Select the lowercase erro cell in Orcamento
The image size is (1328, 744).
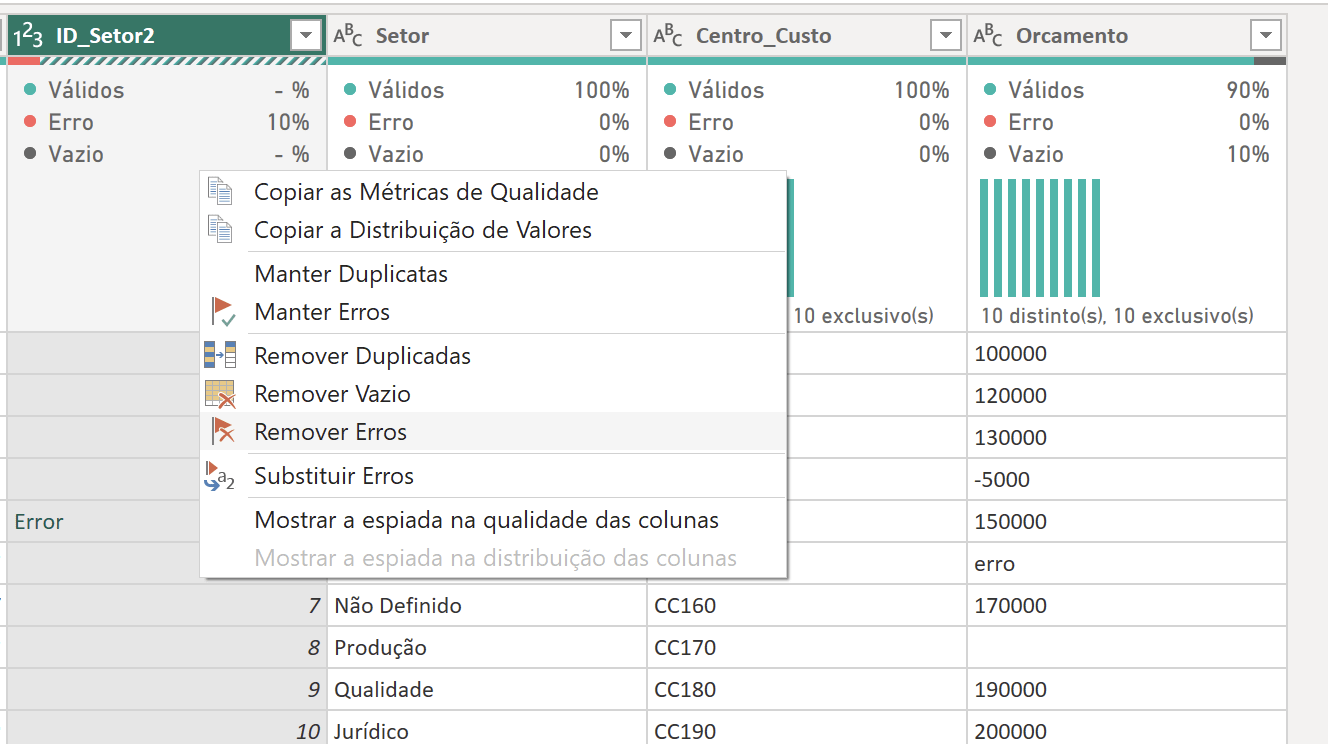click(x=1127, y=564)
